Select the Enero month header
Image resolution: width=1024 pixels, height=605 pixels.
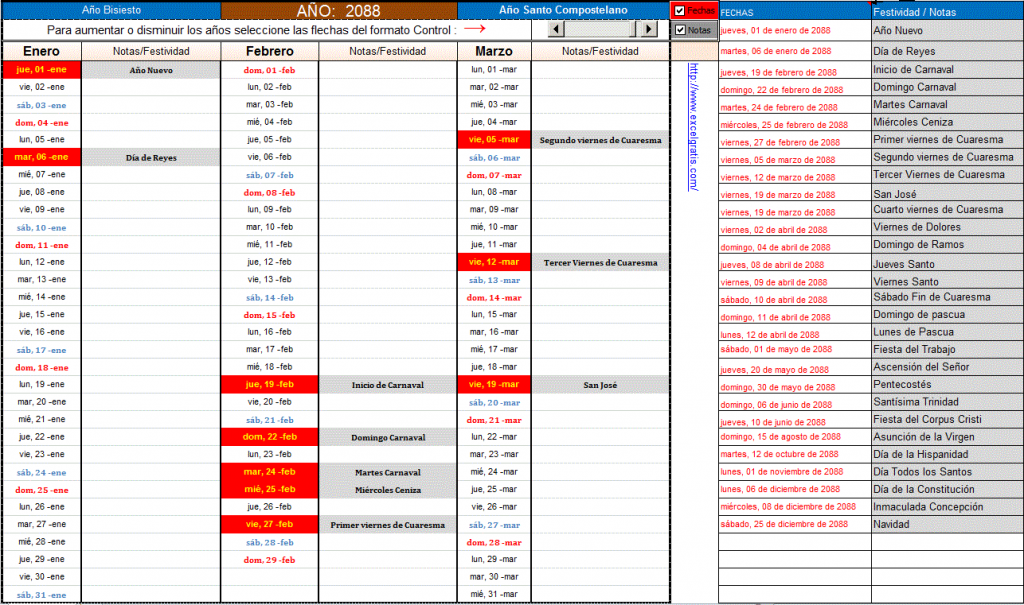pyautogui.click(x=42, y=51)
